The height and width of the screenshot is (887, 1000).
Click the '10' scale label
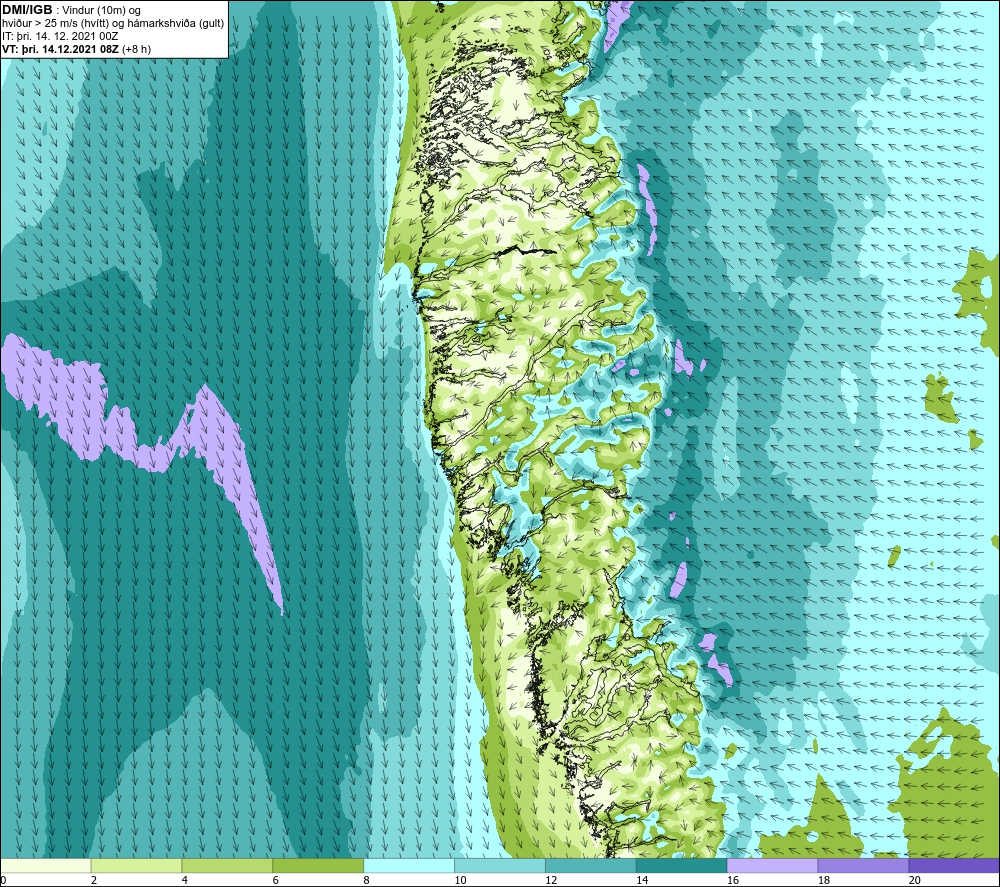460,880
